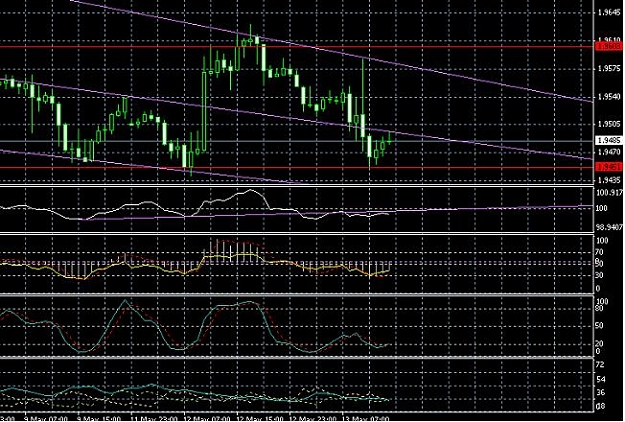This screenshot has height=422, width=625.
Task: Click the 80 level on the stochastic scale
Action: coord(599,308)
